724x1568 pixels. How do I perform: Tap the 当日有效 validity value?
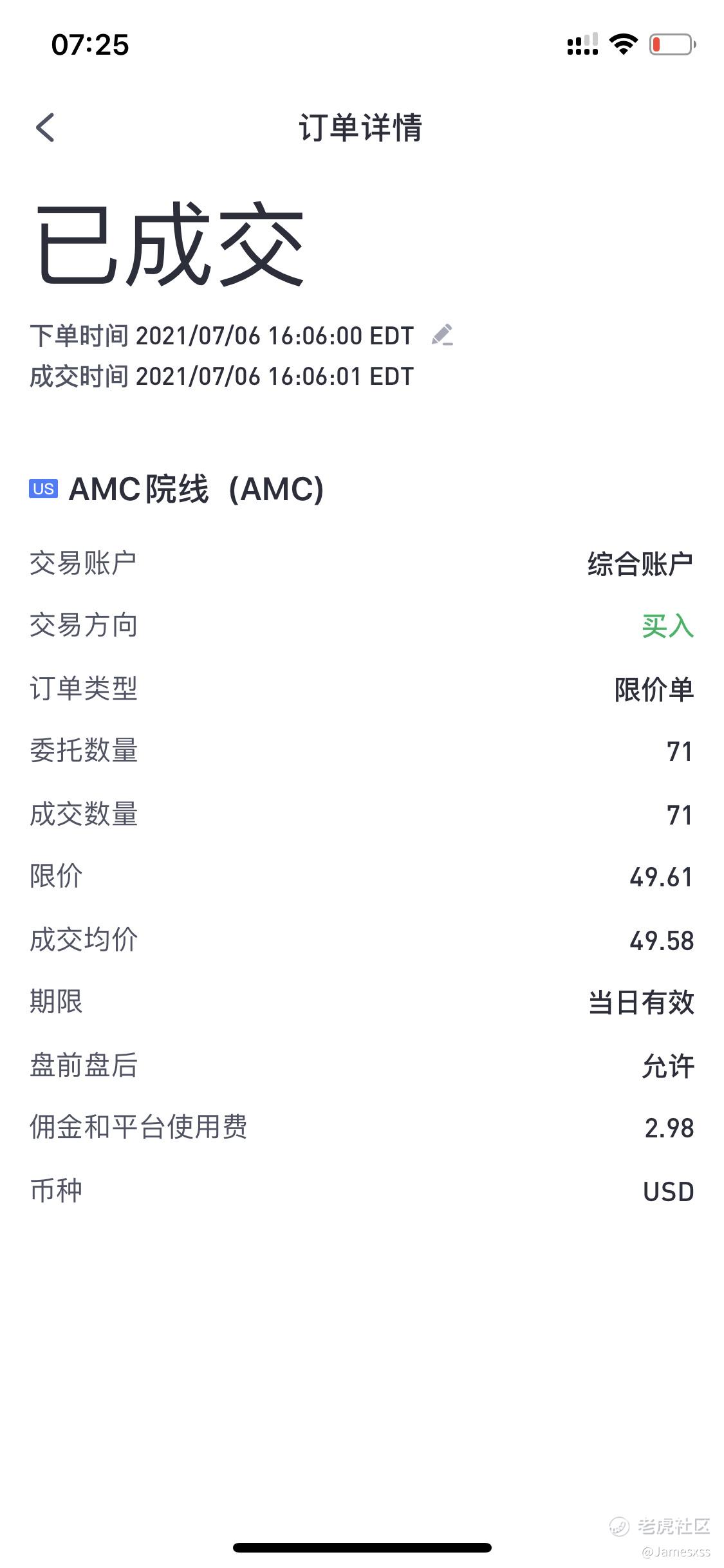[642, 1003]
